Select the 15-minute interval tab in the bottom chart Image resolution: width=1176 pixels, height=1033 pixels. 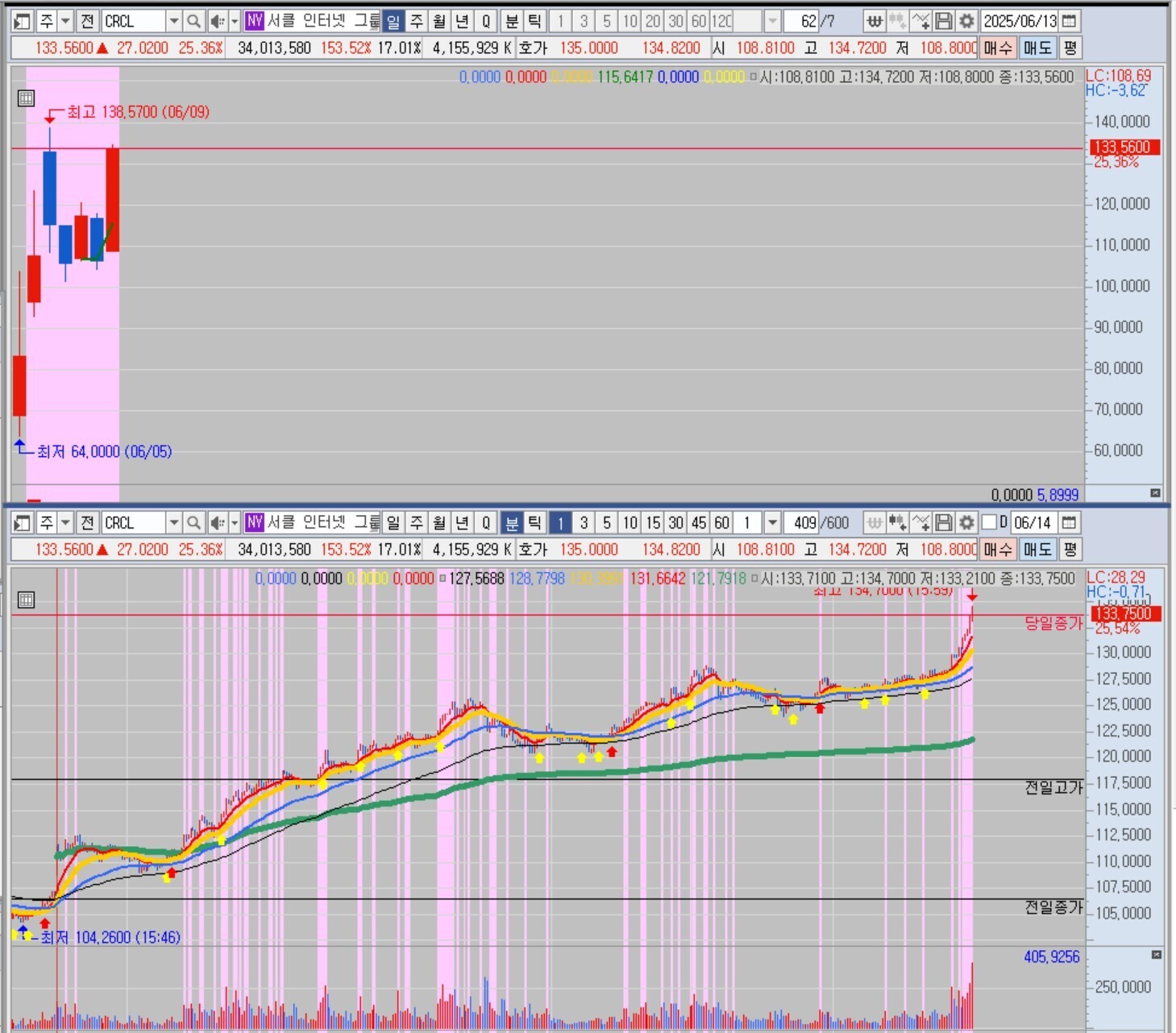click(653, 523)
